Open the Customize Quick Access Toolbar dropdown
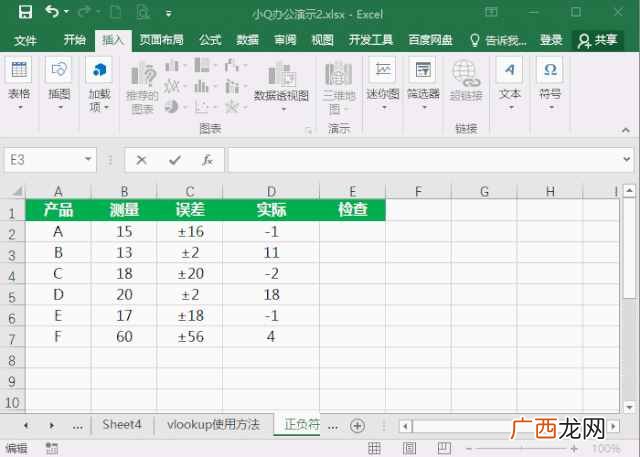Viewport: 640px width, 457px height. pyautogui.click(x=168, y=13)
